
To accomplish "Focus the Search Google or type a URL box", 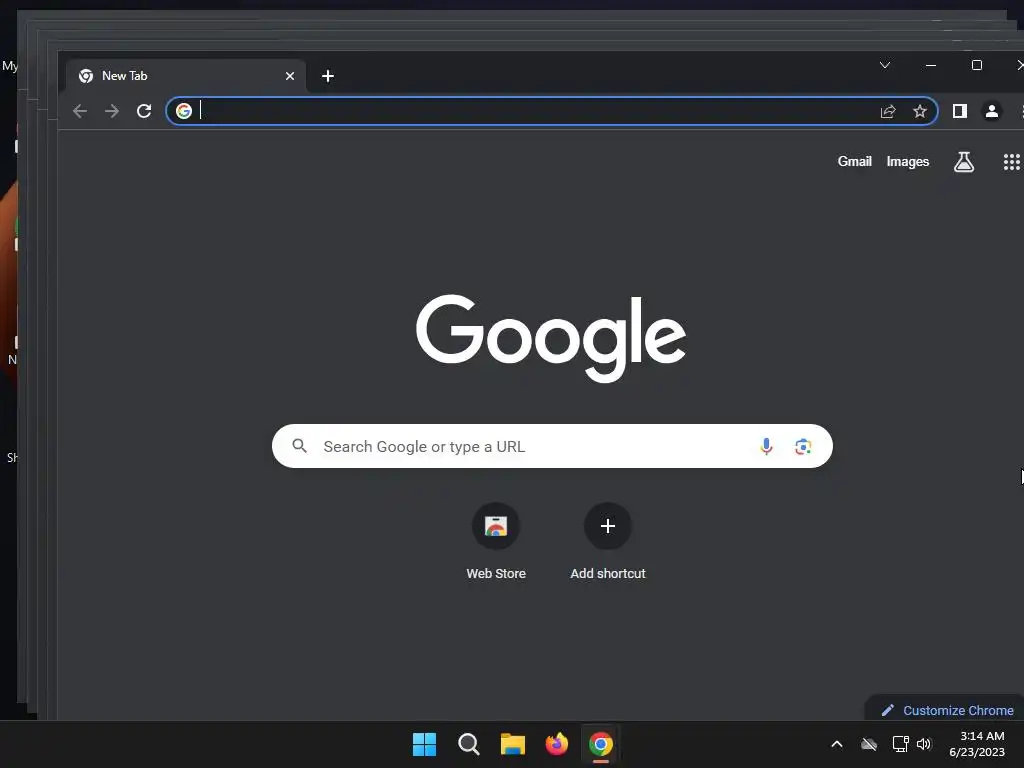I will click(552, 446).
